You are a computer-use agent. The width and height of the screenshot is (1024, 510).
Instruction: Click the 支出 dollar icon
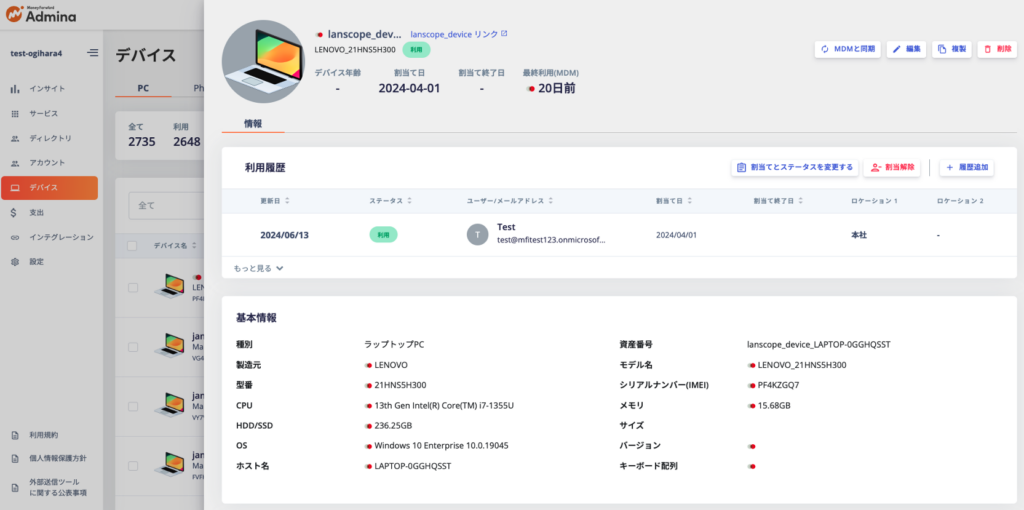click(15, 213)
